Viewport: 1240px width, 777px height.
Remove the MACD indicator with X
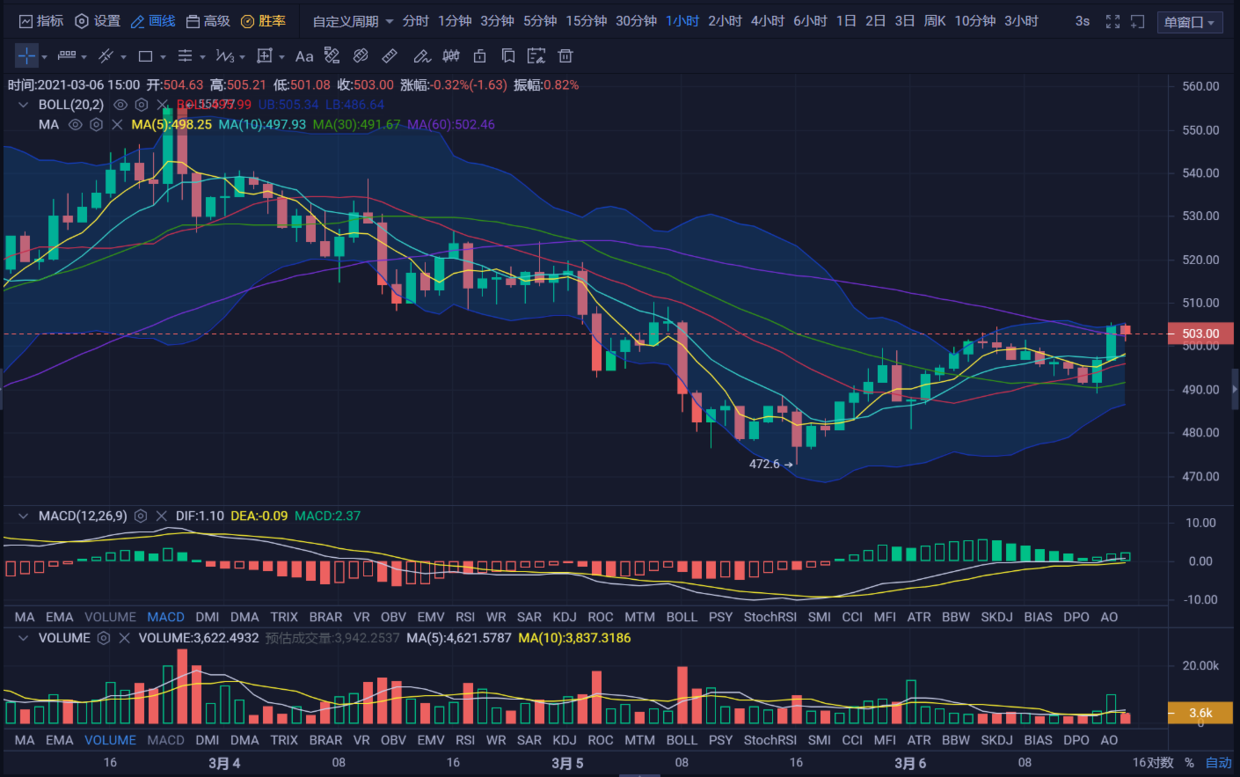tap(163, 516)
